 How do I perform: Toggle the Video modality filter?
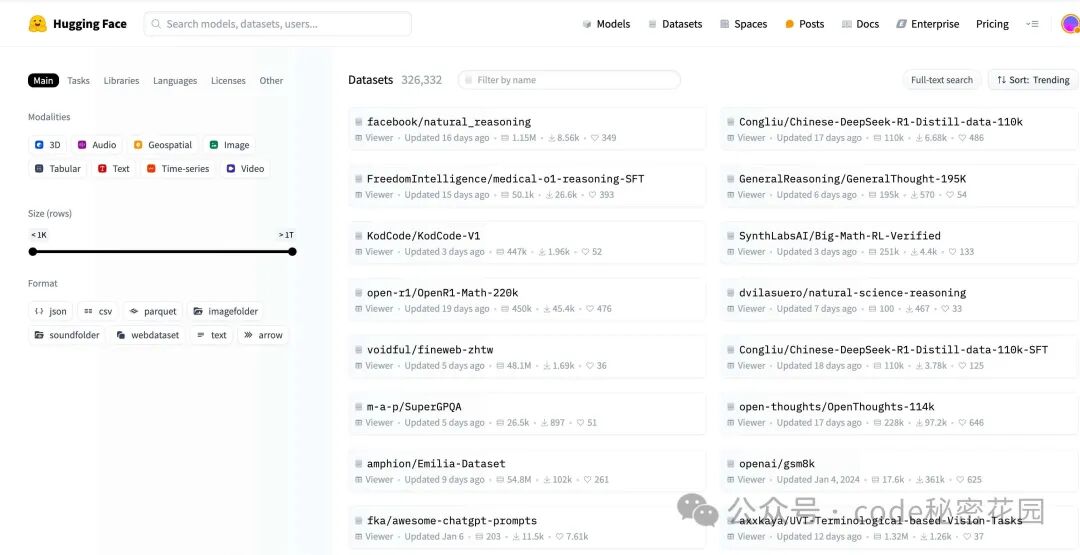point(245,169)
